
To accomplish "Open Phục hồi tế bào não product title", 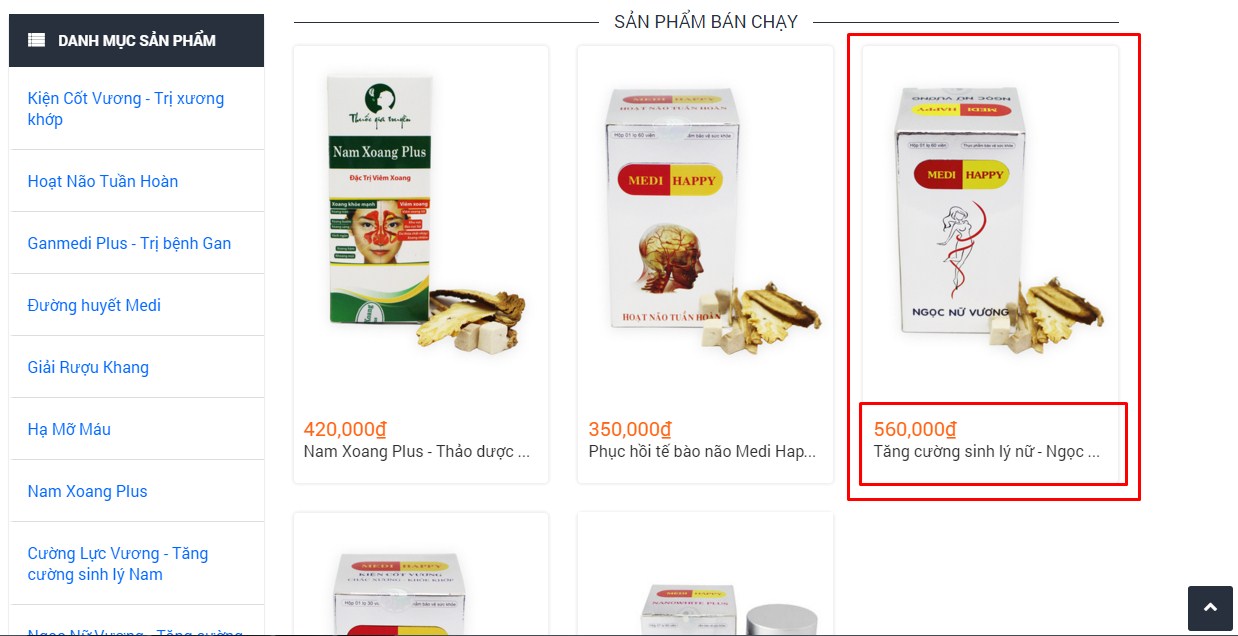I will 702,451.
